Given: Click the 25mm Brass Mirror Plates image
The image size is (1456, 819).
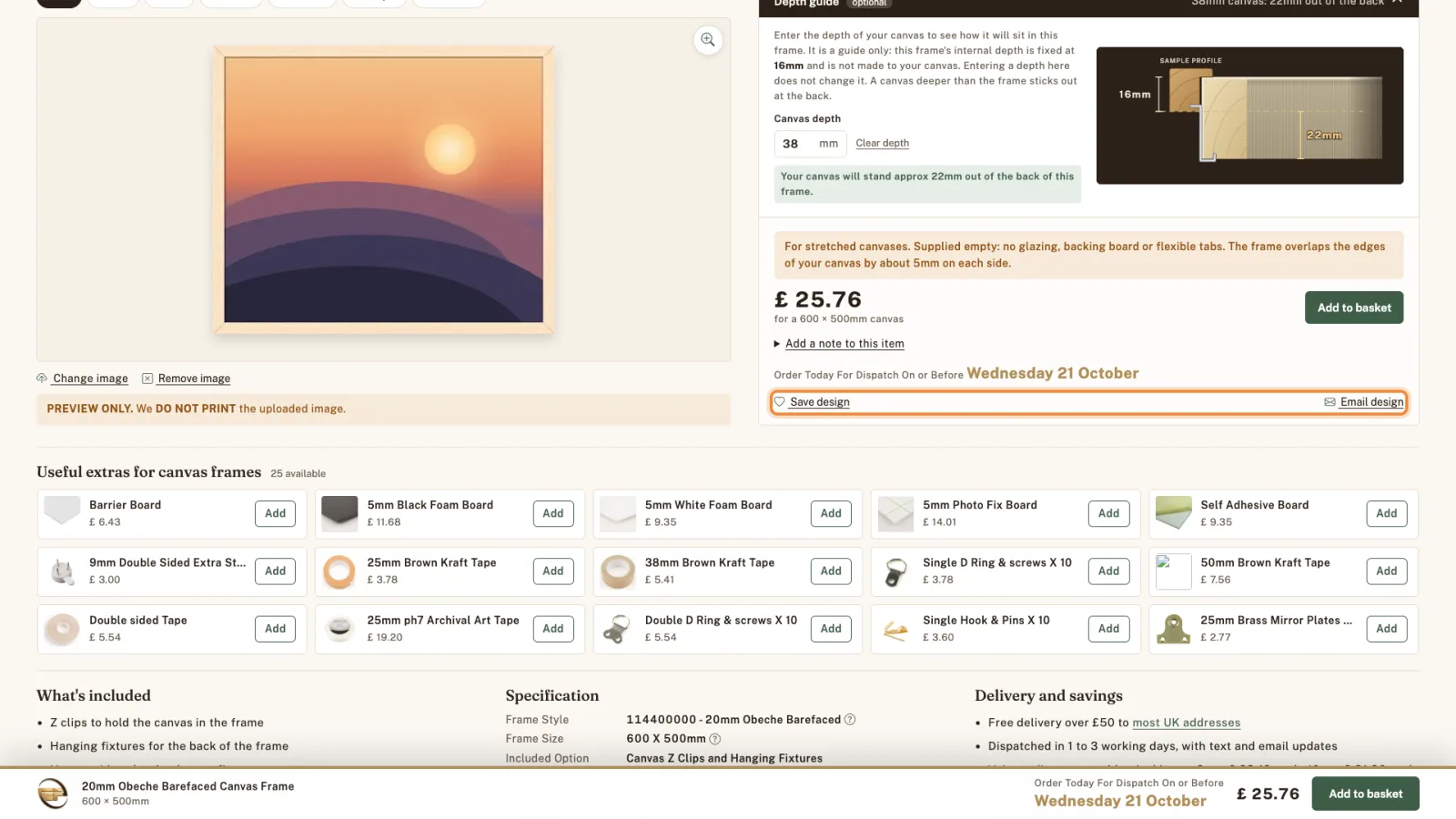Looking at the screenshot, I should click(x=1173, y=629).
